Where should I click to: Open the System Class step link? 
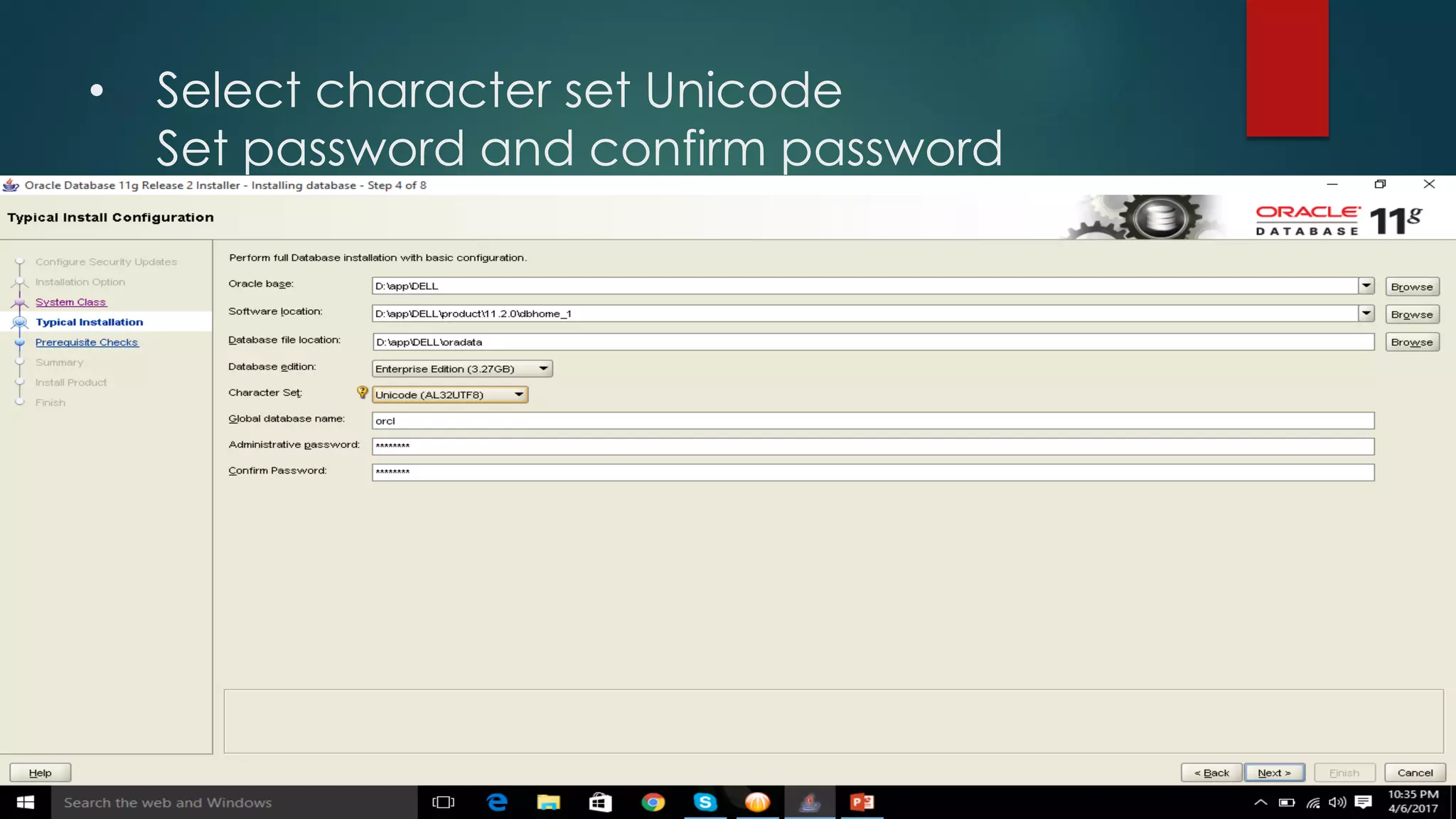[x=71, y=302]
